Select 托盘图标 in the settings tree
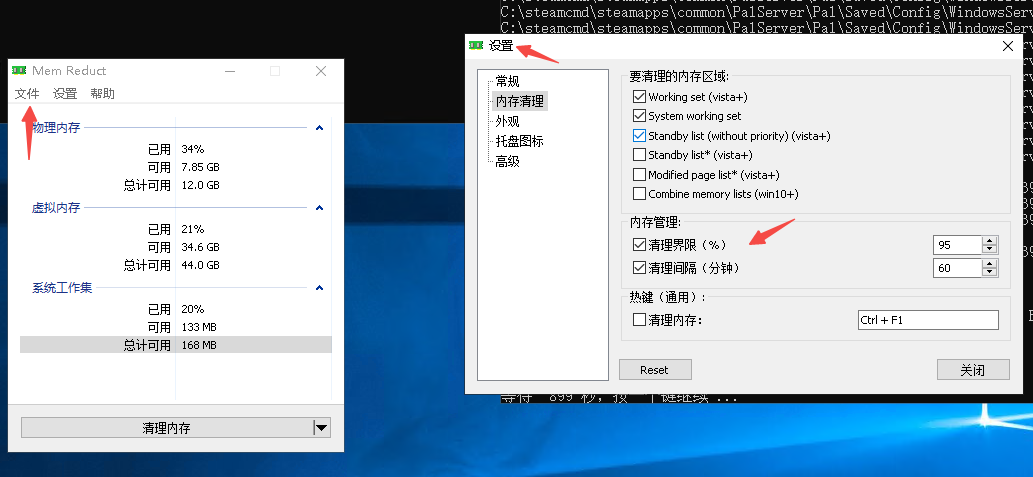This screenshot has height=477, width=1033. (520, 141)
